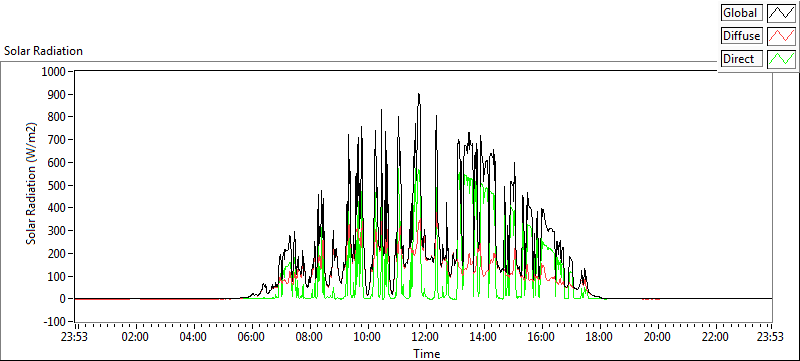This screenshot has height=361, width=800.
Task: Click the global radiation peak near 900 W/m2
Action: point(419,95)
